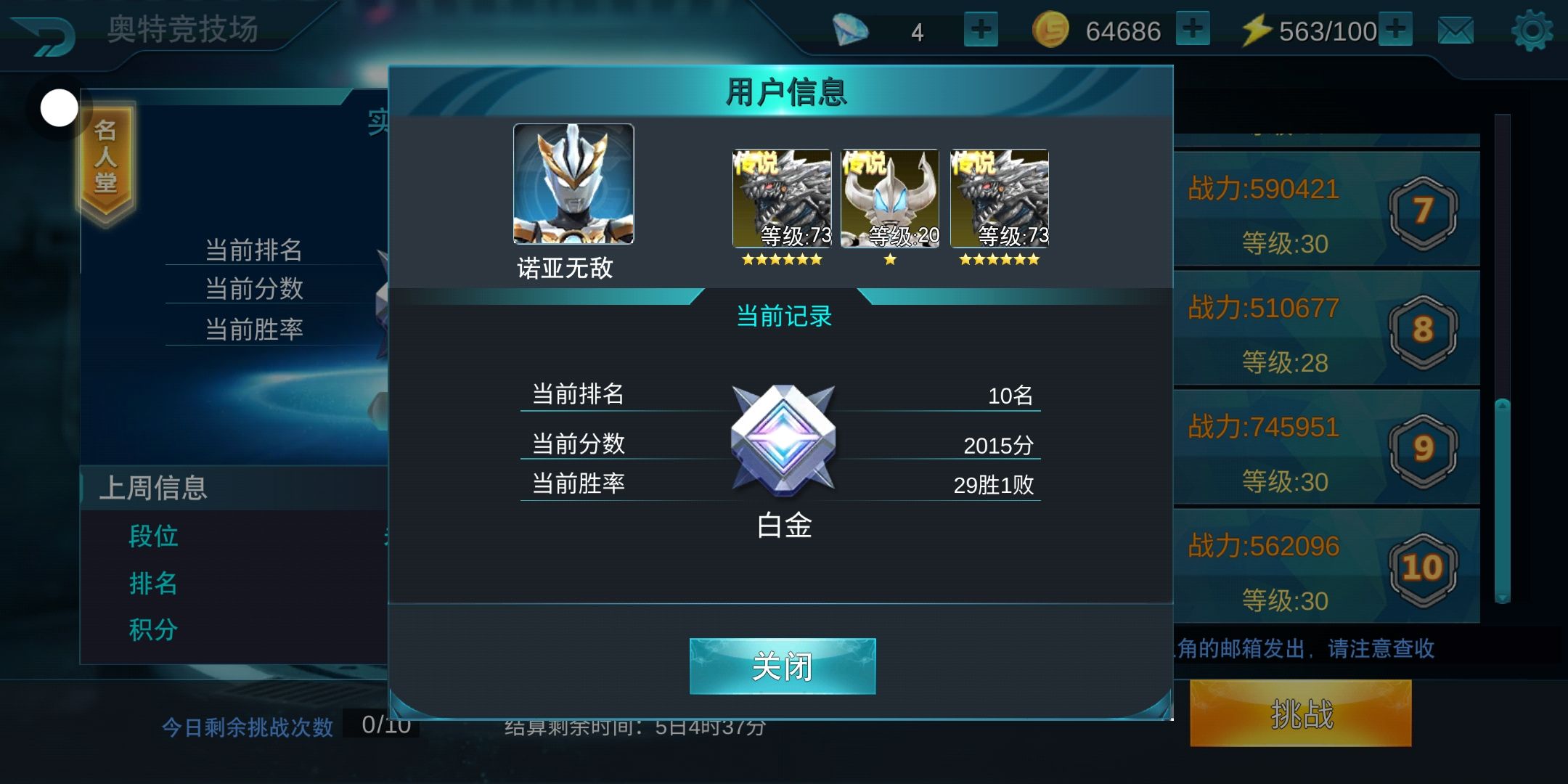Select the level 20 legendary hero card
1568x784 pixels.
tap(890, 199)
